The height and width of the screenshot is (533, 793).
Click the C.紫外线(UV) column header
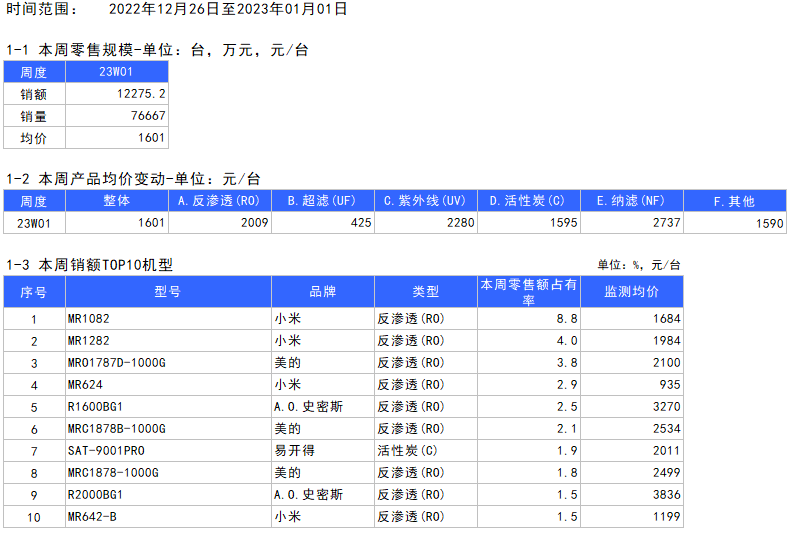[425, 201]
